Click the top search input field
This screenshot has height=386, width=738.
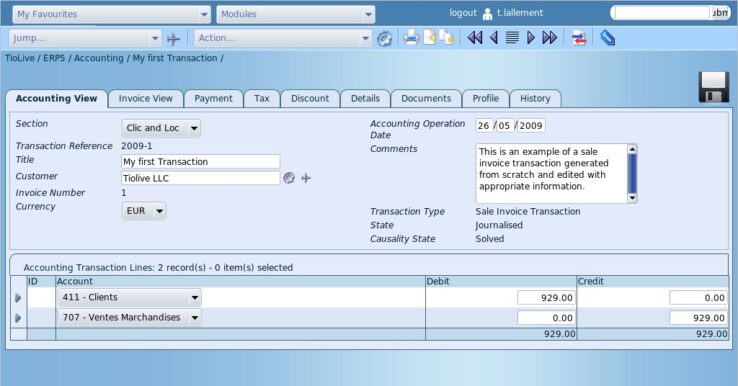pos(661,13)
